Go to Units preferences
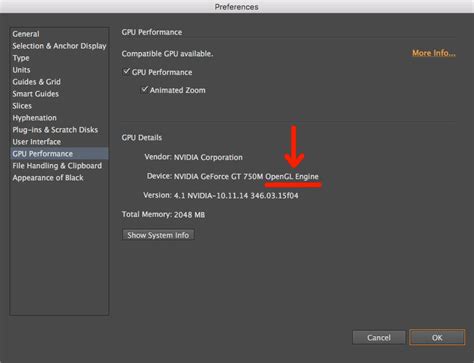 tap(21, 70)
